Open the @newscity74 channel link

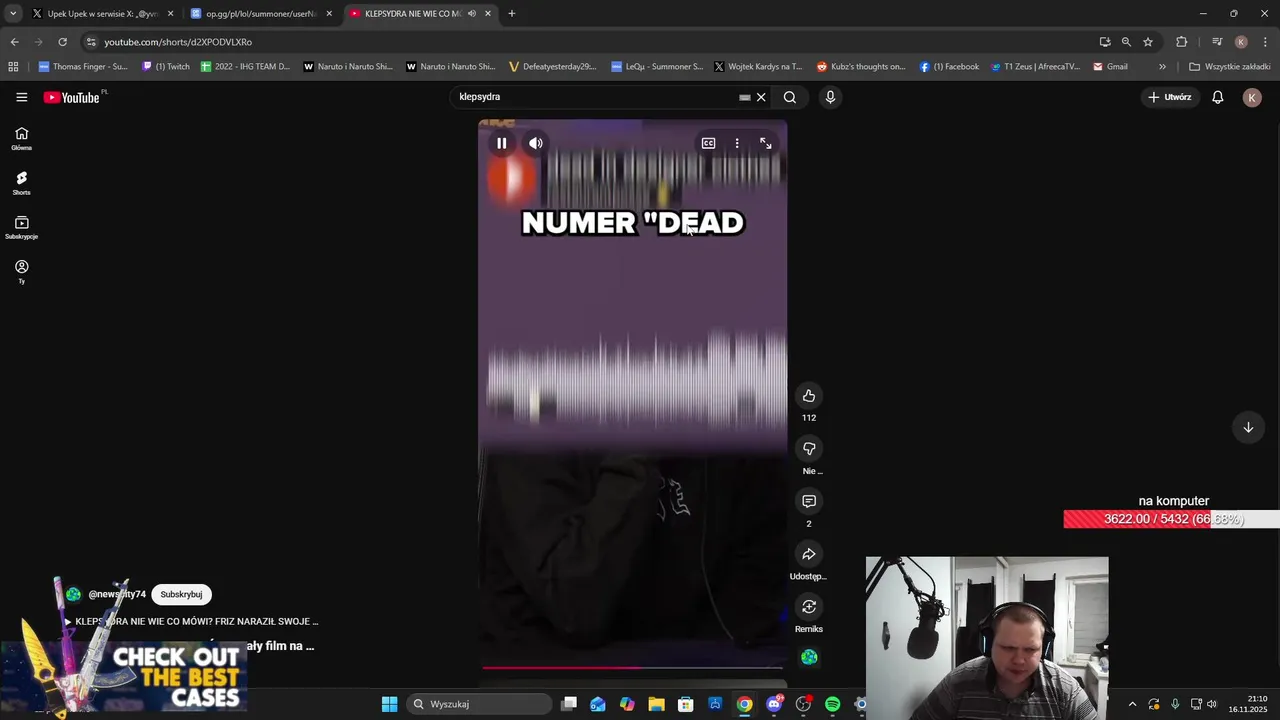click(117, 594)
